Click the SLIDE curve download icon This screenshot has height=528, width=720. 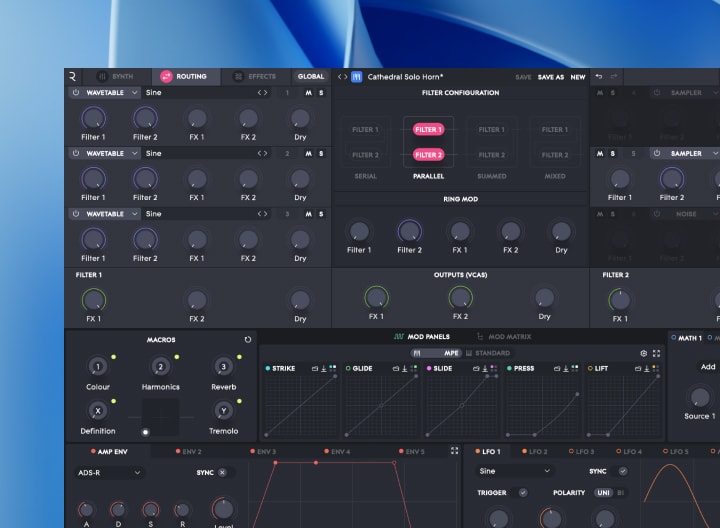point(485,368)
